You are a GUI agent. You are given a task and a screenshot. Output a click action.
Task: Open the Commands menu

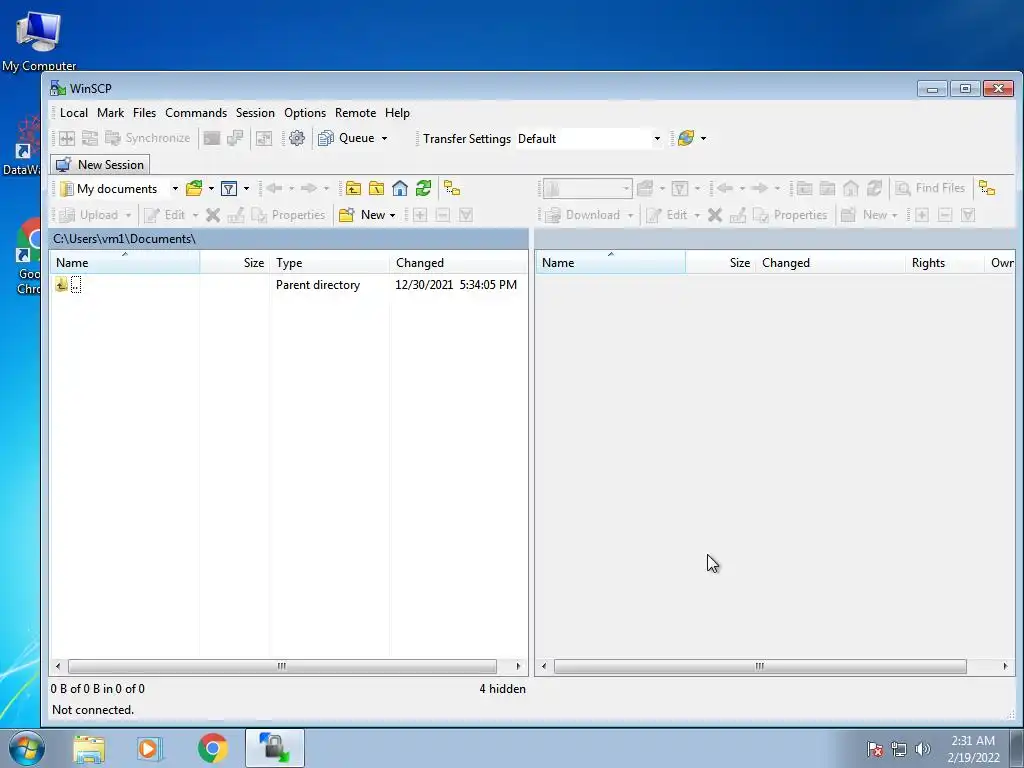click(x=196, y=112)
